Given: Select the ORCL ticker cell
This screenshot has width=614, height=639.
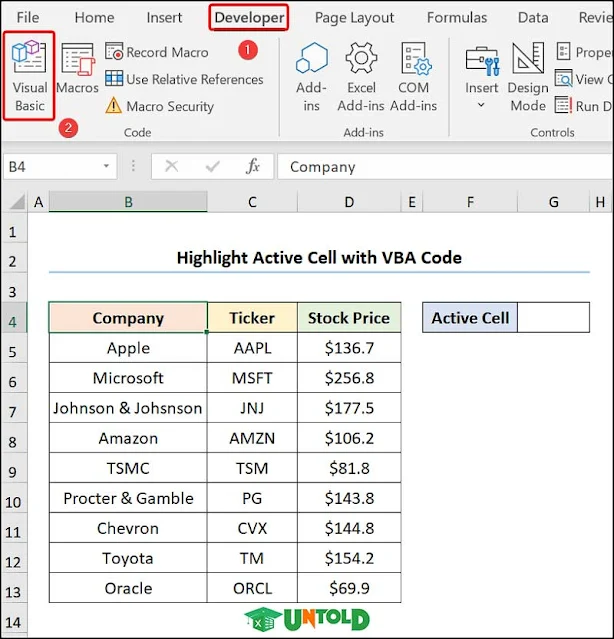Looking at the screenshot, I should [252, 588].
